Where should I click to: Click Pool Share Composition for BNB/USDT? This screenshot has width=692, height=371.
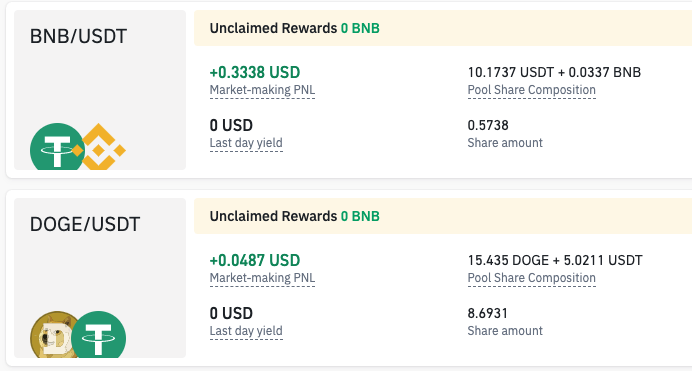tap(531, 90)
